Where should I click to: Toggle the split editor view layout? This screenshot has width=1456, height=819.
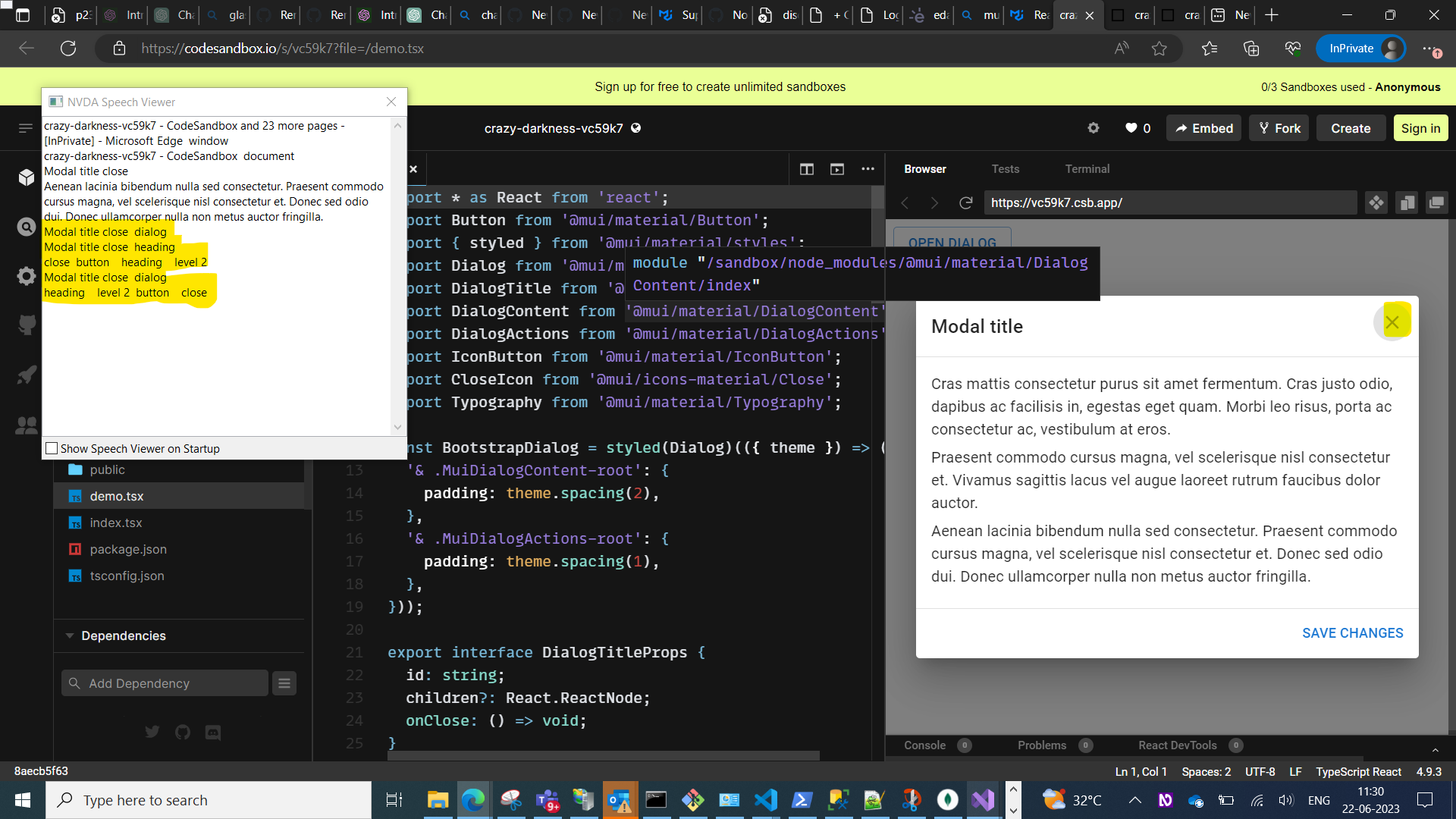pos(806,168)
